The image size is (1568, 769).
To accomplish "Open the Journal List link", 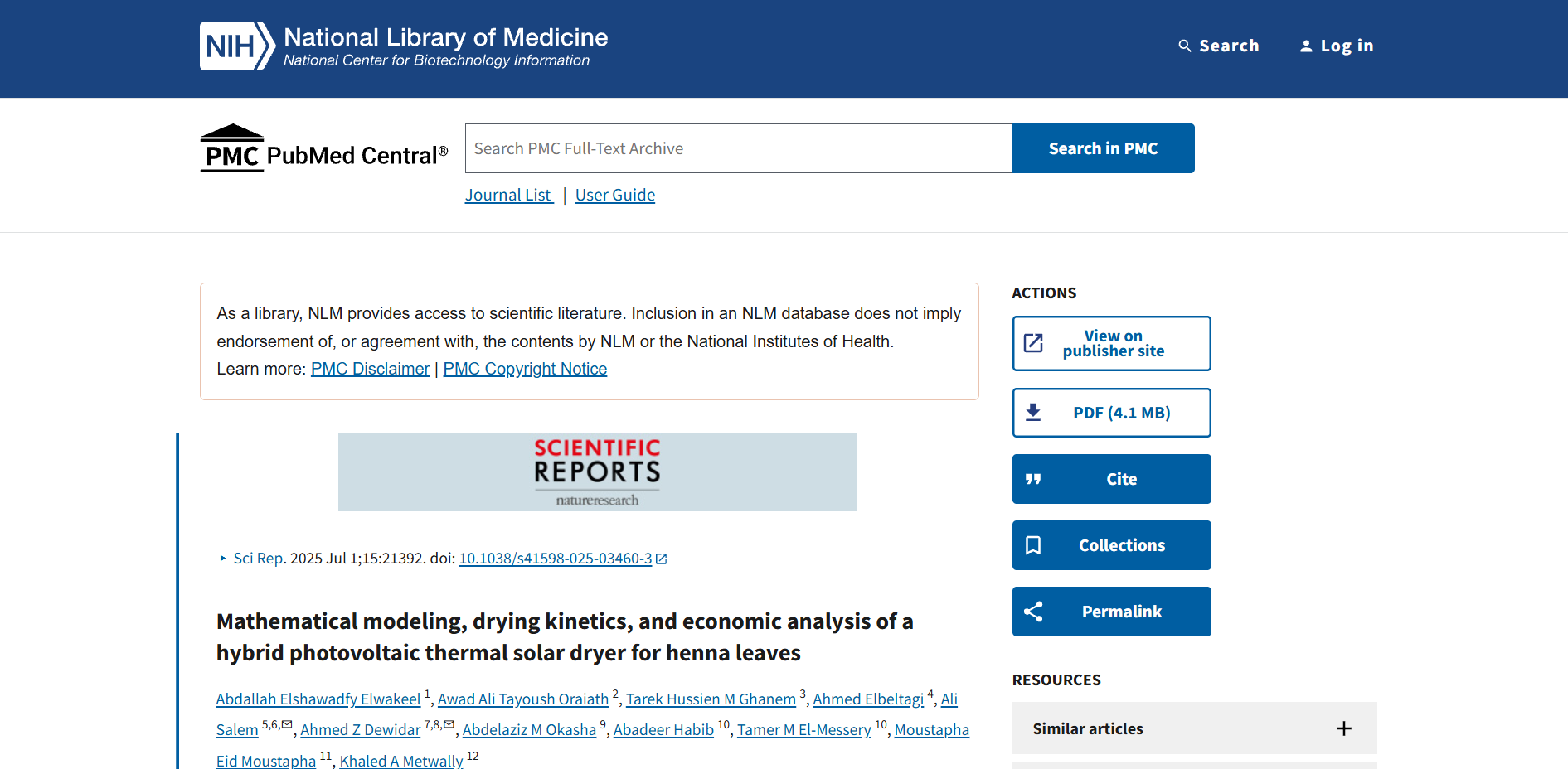I will pyautogui.click(x=509, y=195).
